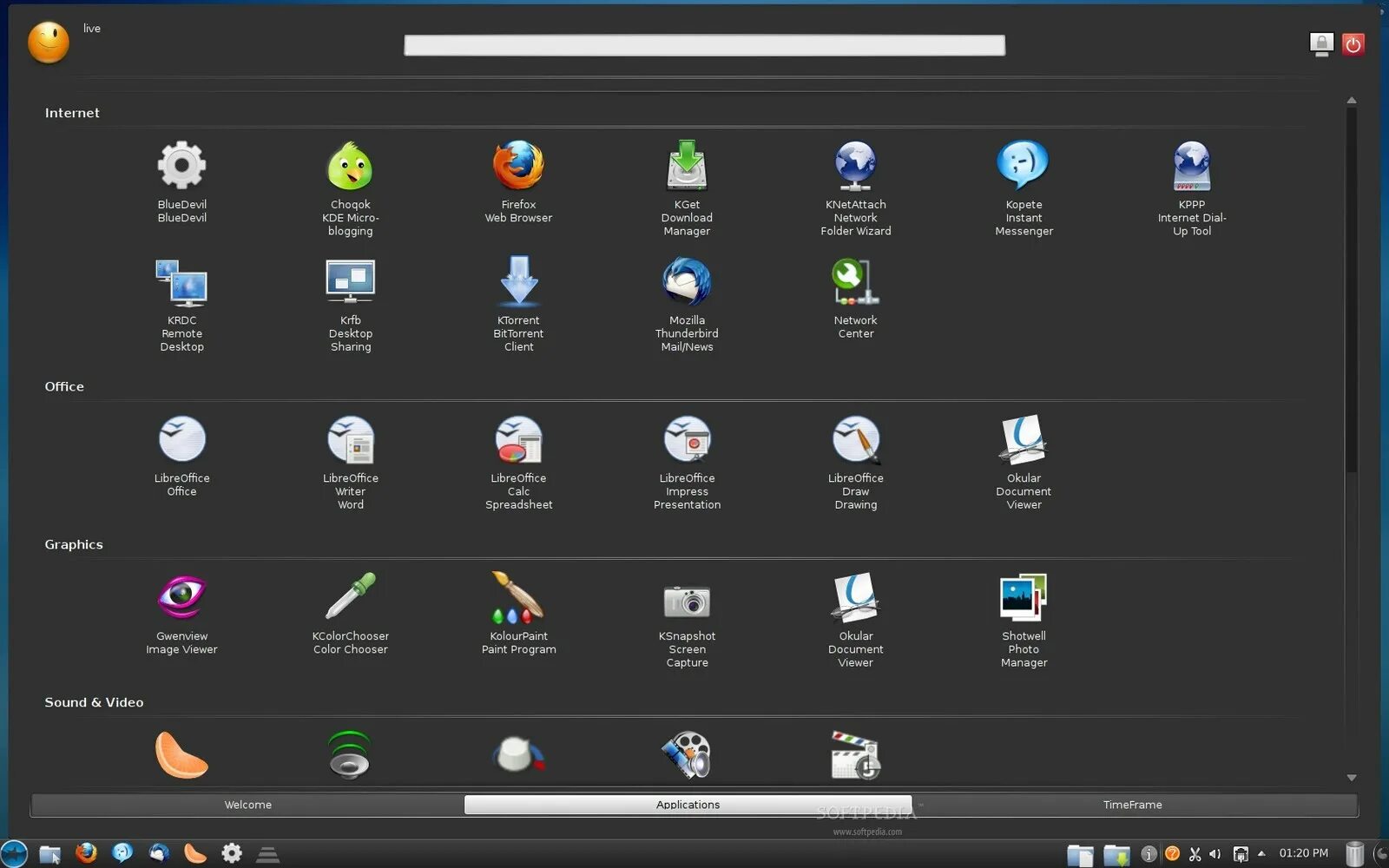Viewport: 1389px width, 868px height.
Task: Expand hidden system tray icons arrow
Action: [x=1261, y=853]
